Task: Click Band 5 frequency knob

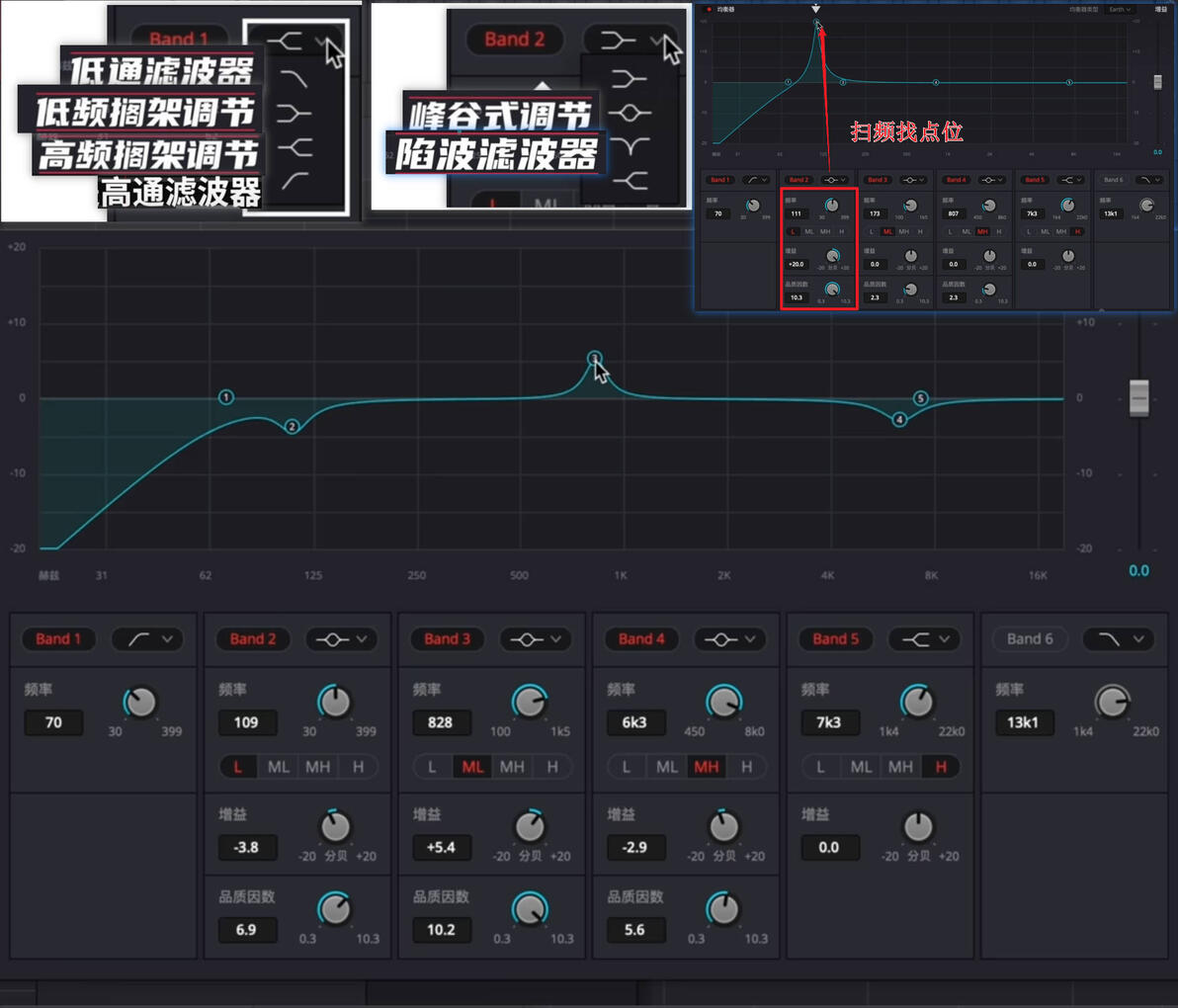Action: (917, 703)
